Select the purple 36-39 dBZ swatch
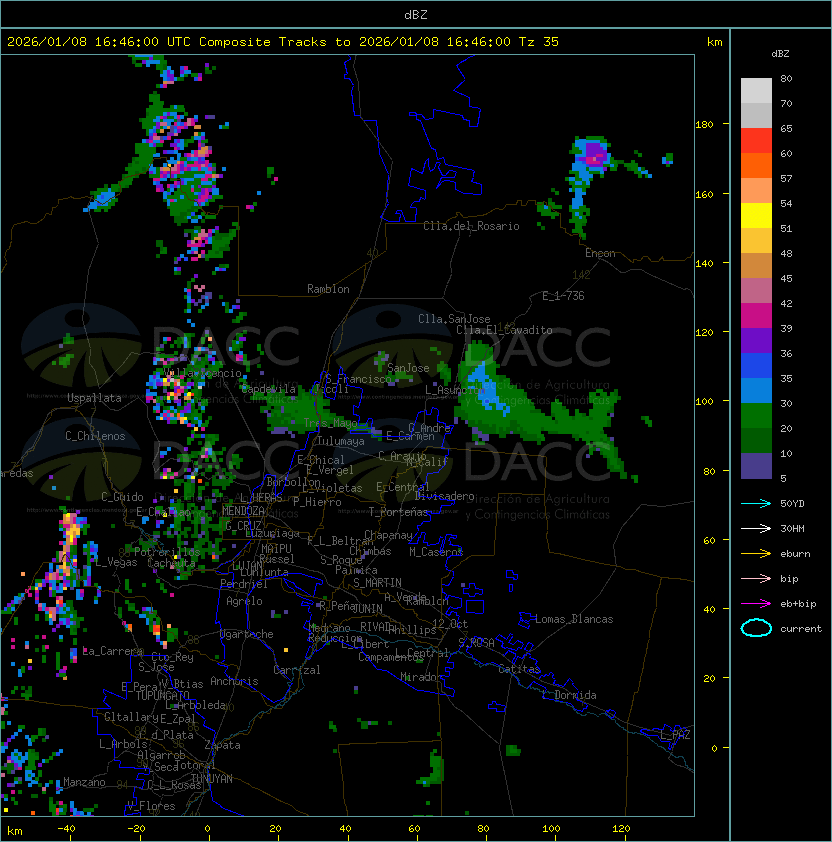This screenshot has width=832, height=842. [756, 341]
